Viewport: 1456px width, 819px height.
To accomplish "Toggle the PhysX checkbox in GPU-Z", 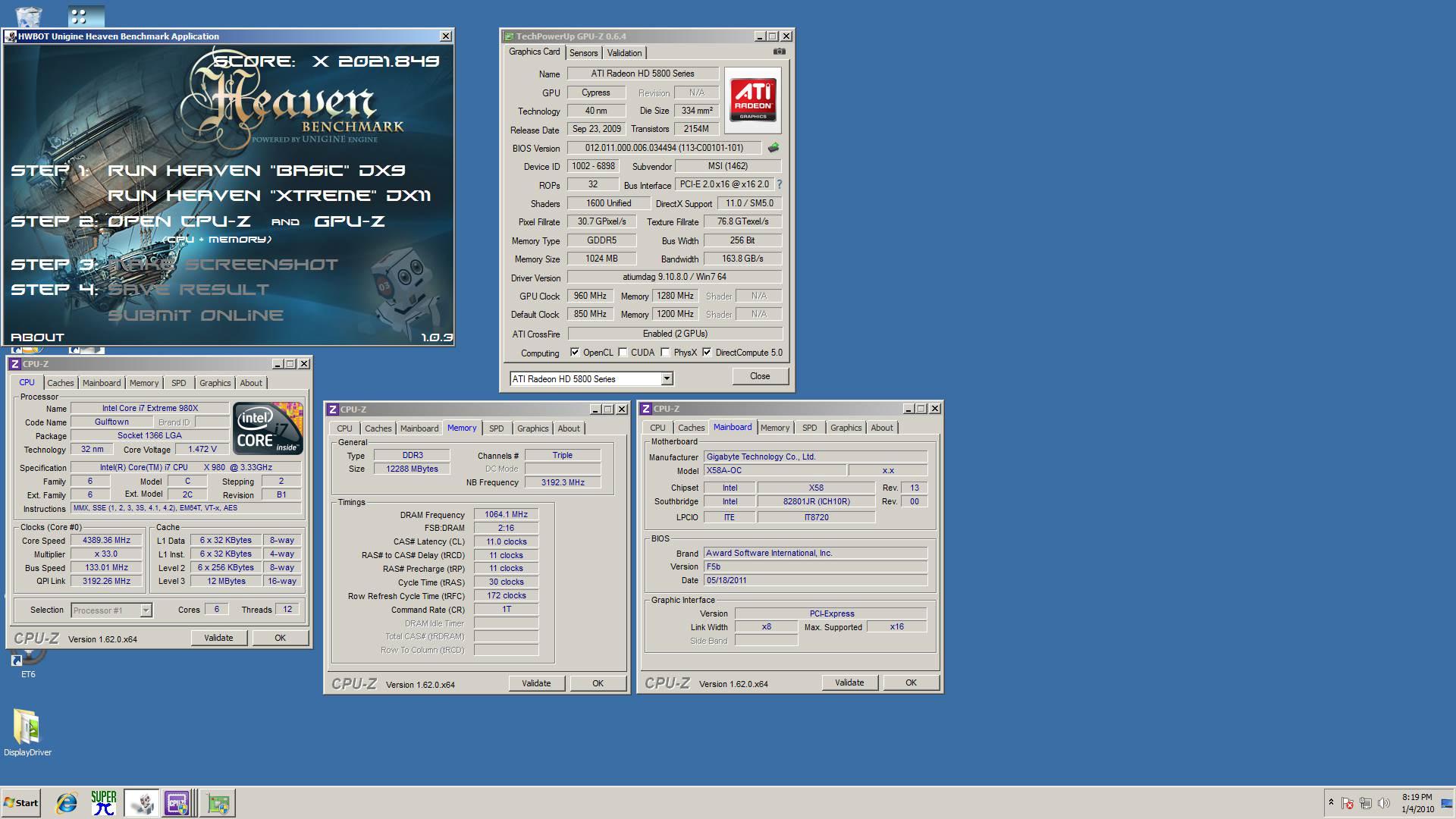I will pyautogui.click(x=665, y=353).
